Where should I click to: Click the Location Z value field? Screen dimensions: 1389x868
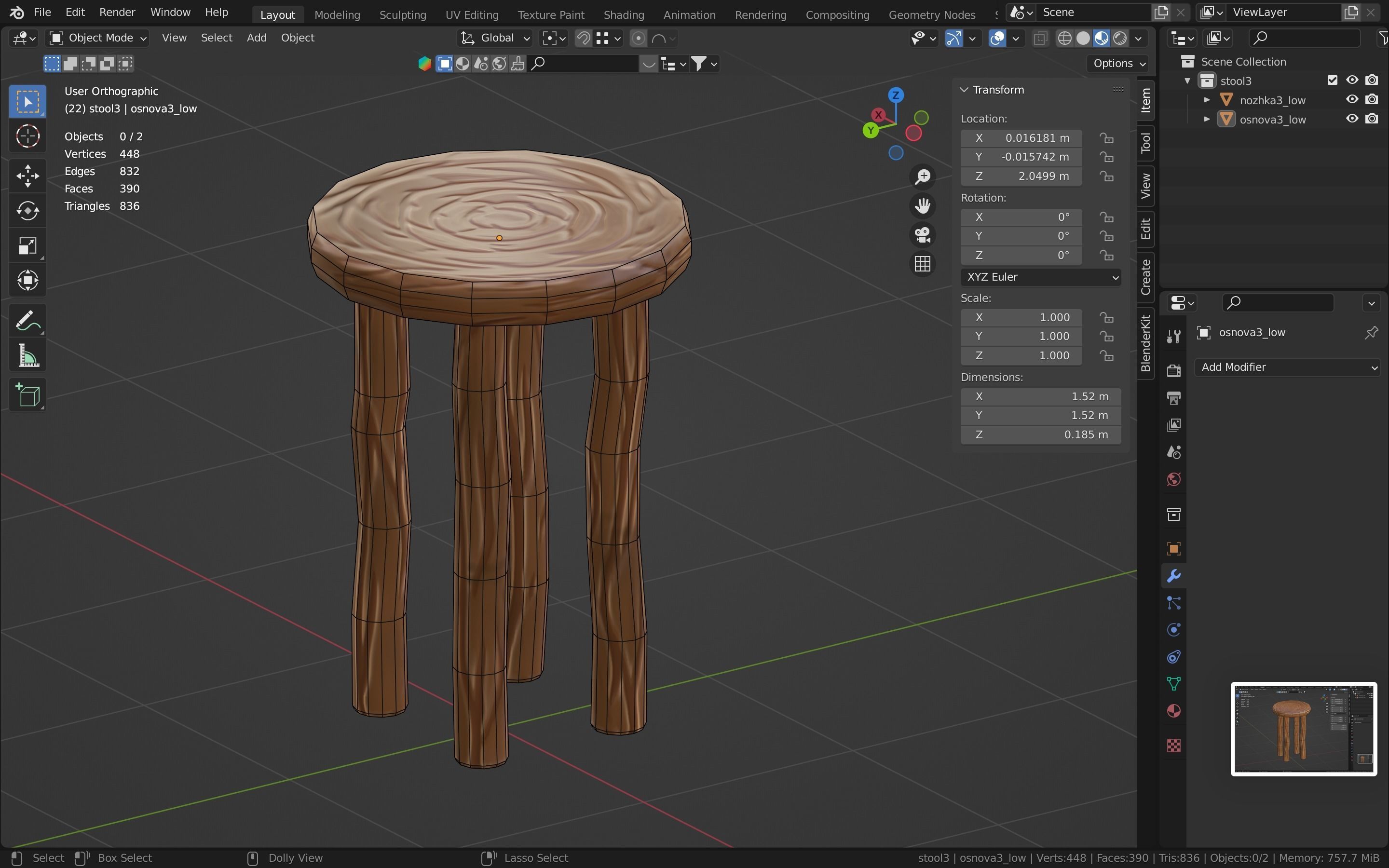click(1021, 176)
